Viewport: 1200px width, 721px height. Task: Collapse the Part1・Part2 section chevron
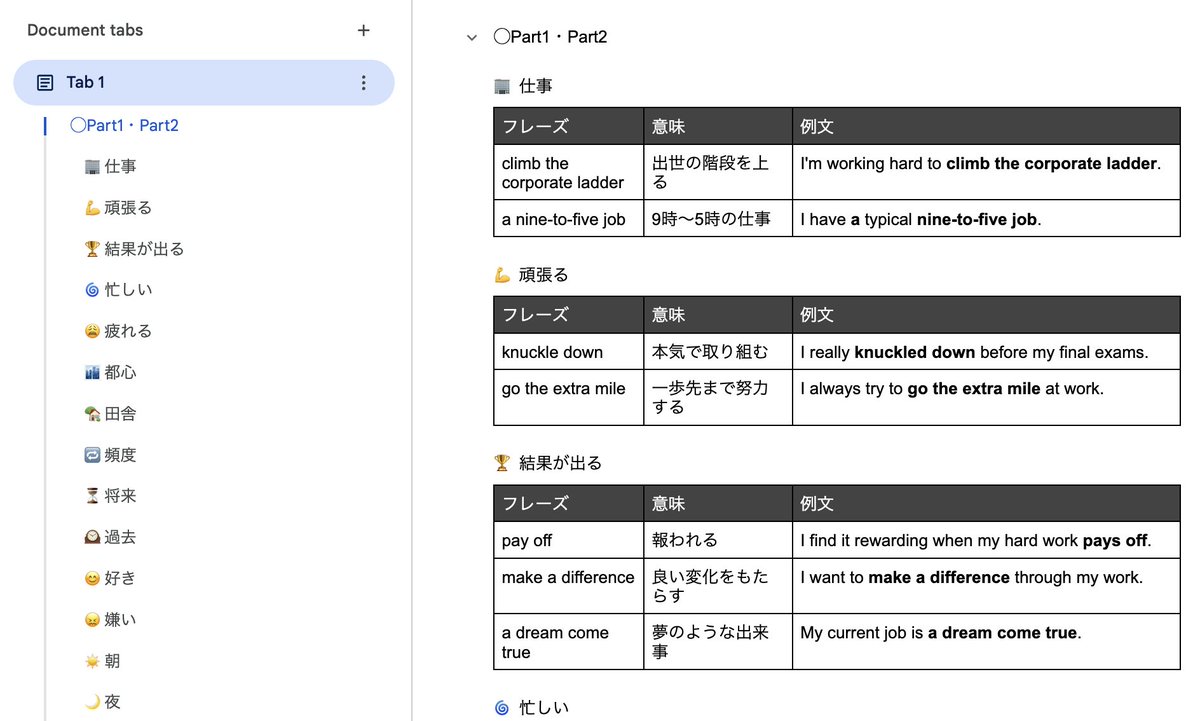tap(471, 36)
